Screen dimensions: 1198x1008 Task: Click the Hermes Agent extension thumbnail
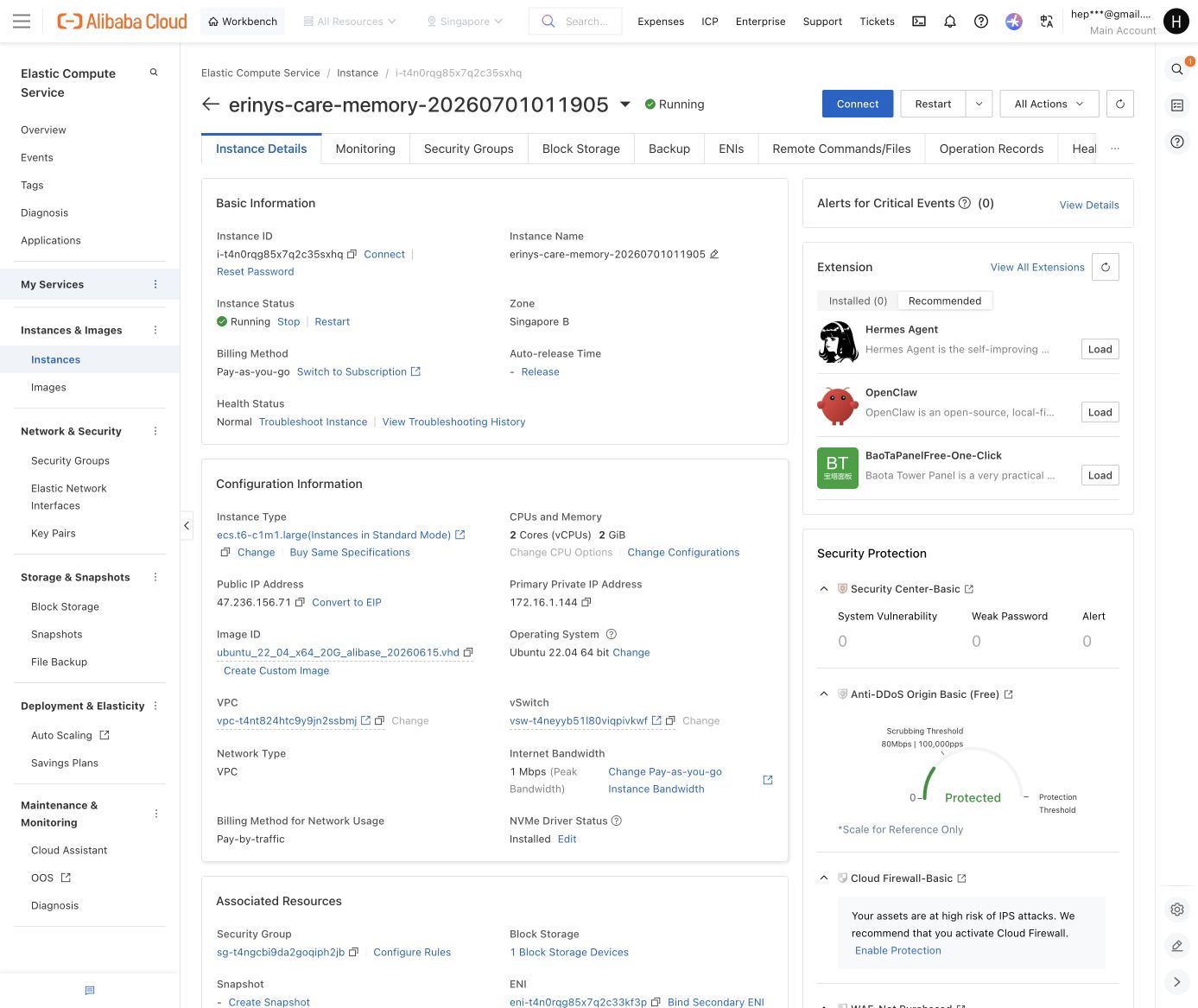tap(838, 341)
